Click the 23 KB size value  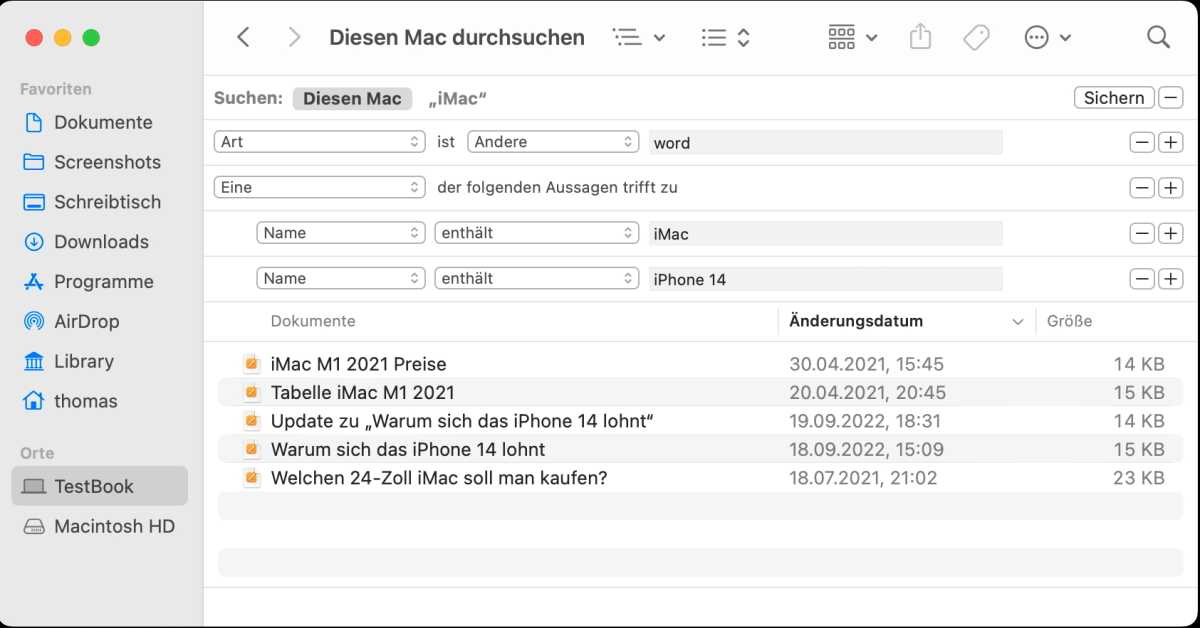click(1139, 477)
